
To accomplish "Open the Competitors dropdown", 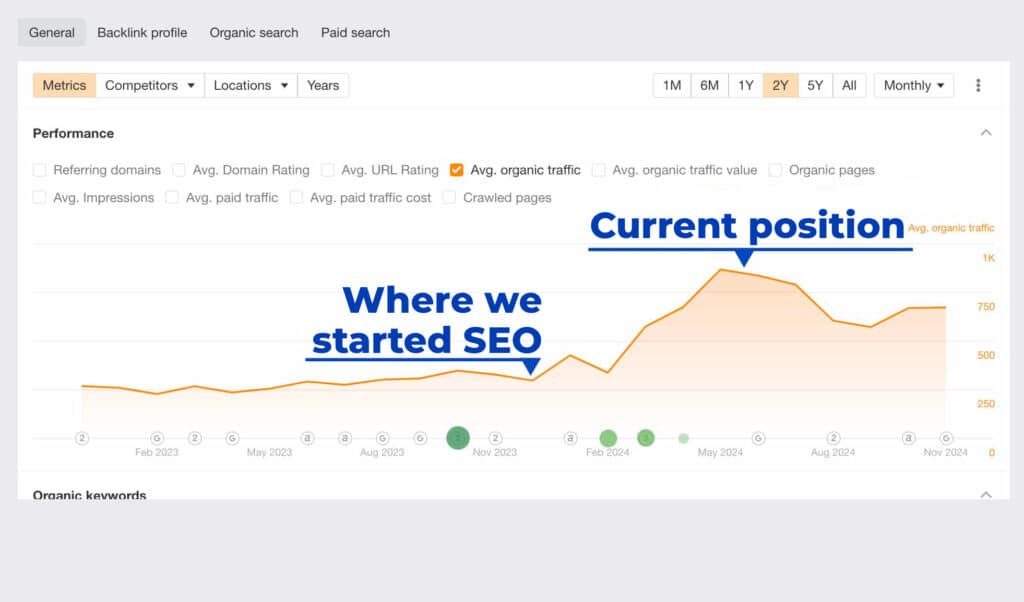I will pos(150,85).
